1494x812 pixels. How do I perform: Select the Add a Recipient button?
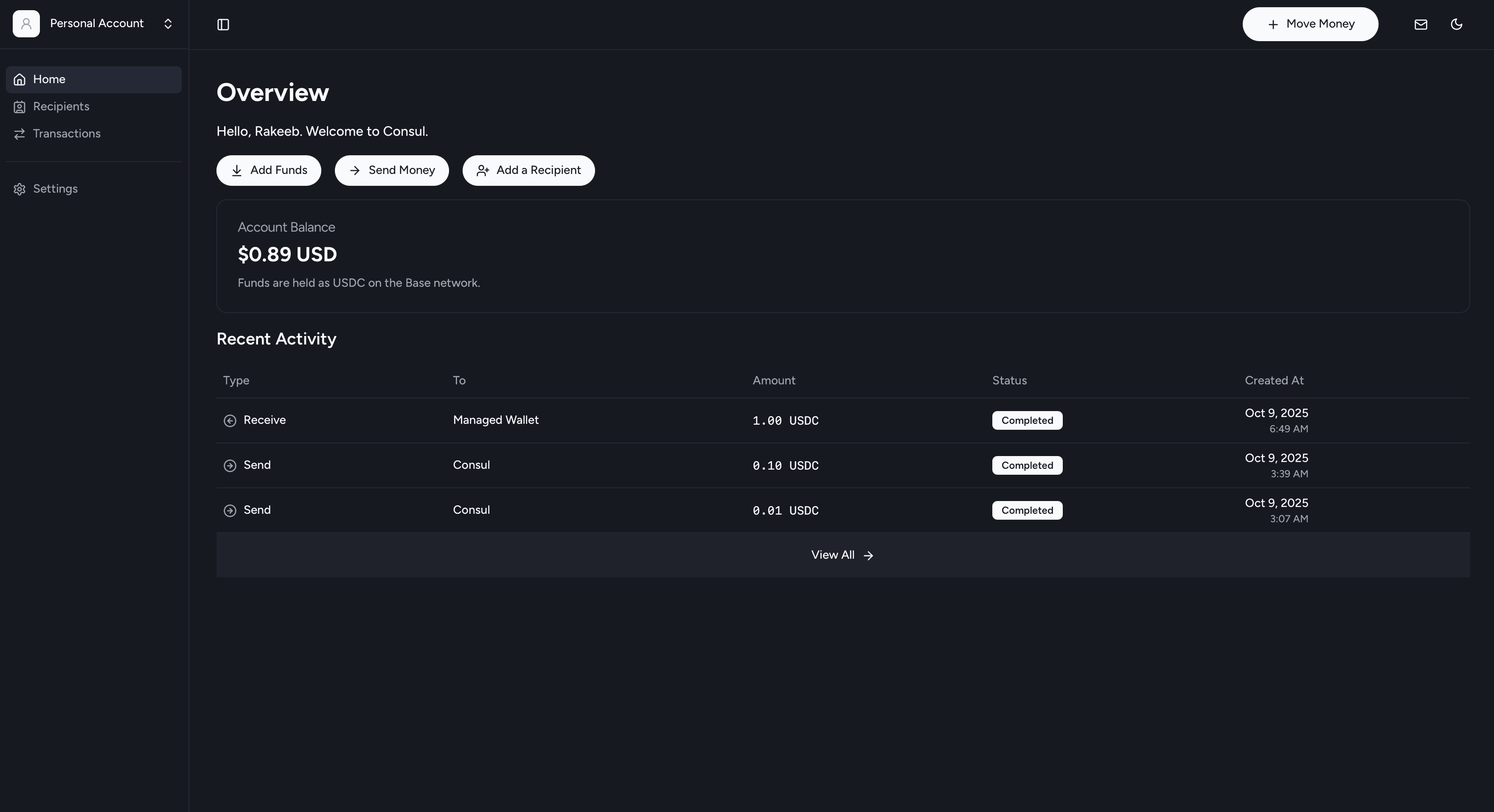pos(528,171)
